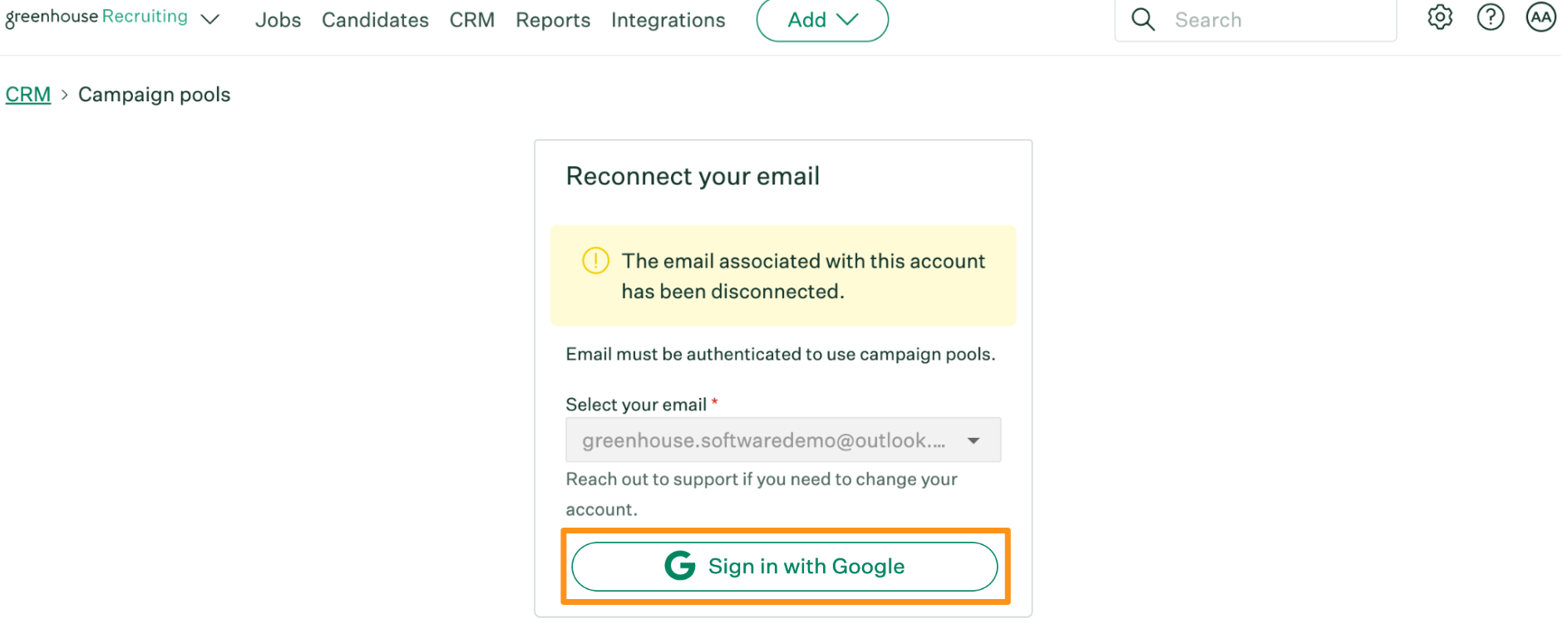The width and height of the screenshot is (1568, 624).
Task: Click Sign in with Google
Action: (783, 566)
